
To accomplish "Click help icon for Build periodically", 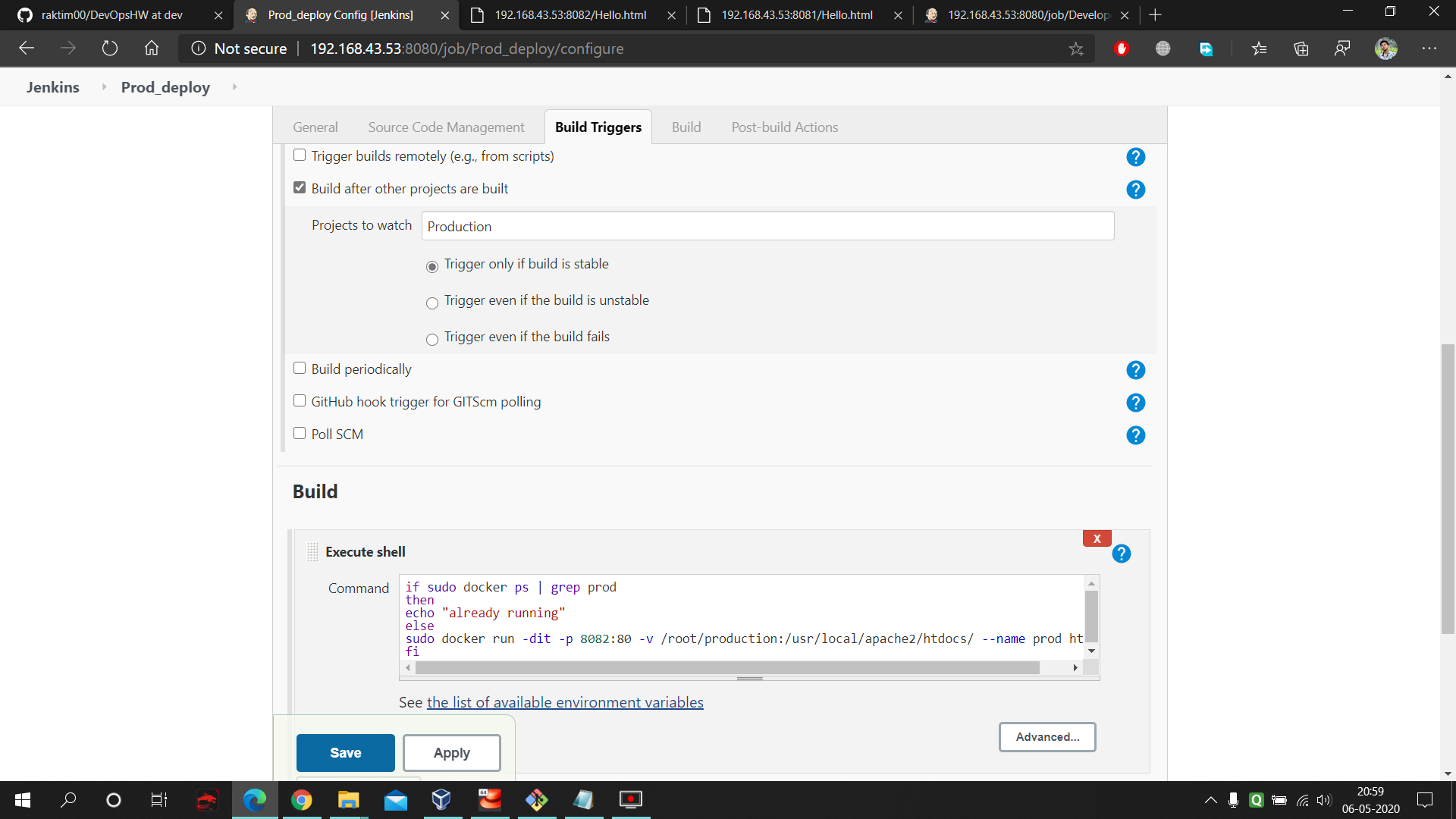I will pos(1135,370).
